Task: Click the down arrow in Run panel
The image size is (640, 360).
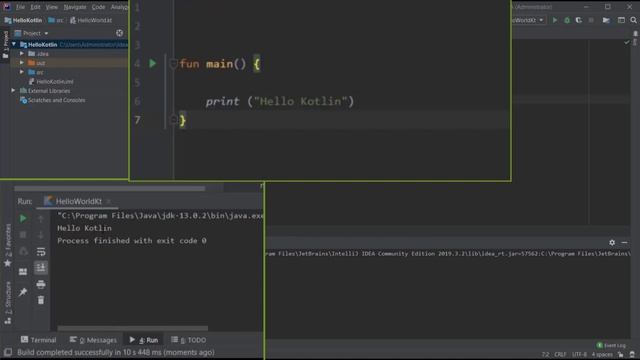Action: [41, 235]
